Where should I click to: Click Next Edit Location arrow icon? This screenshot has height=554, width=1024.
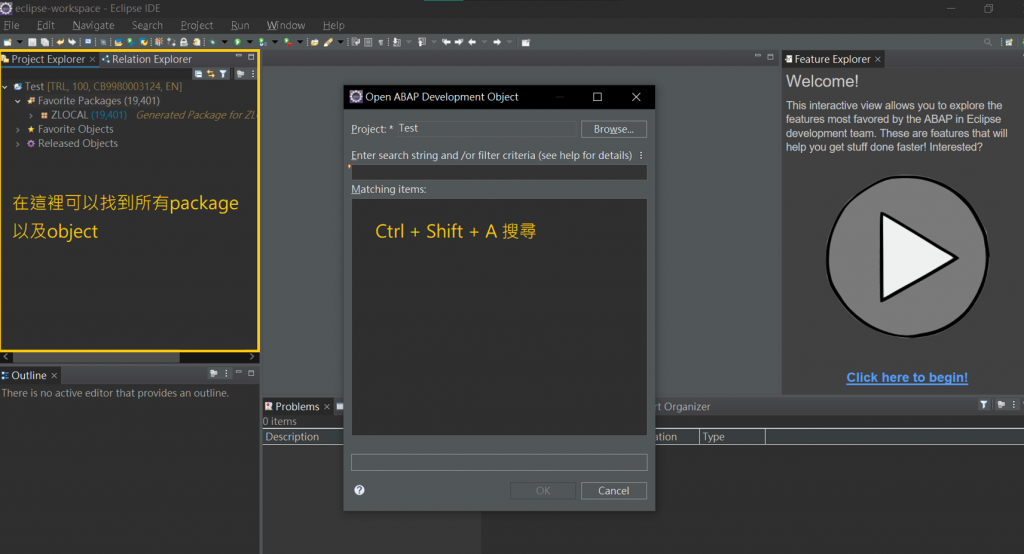(x=459, y=42)
